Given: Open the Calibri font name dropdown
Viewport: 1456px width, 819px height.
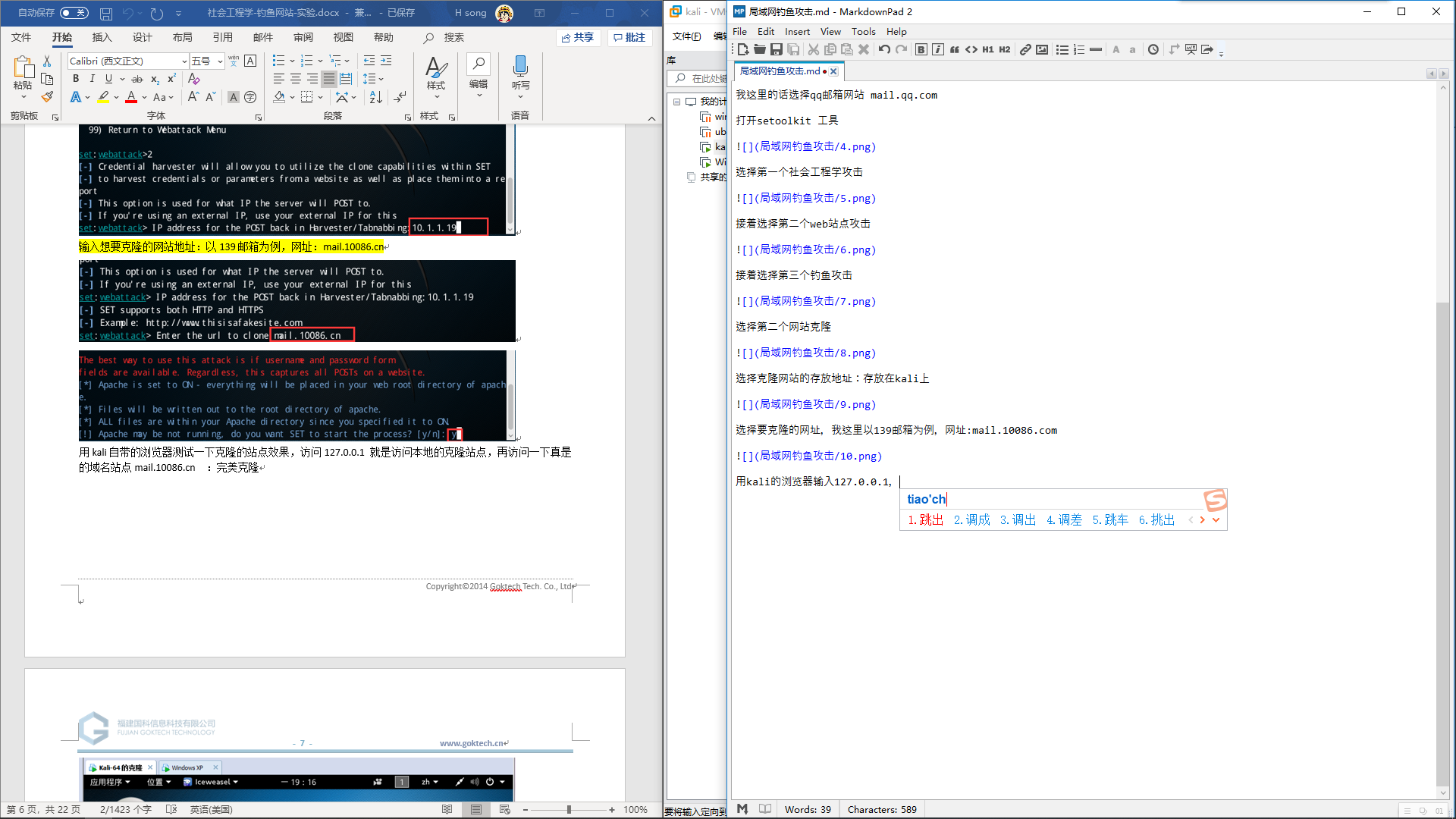Looking at the screenshot, I should click(184, 61).
